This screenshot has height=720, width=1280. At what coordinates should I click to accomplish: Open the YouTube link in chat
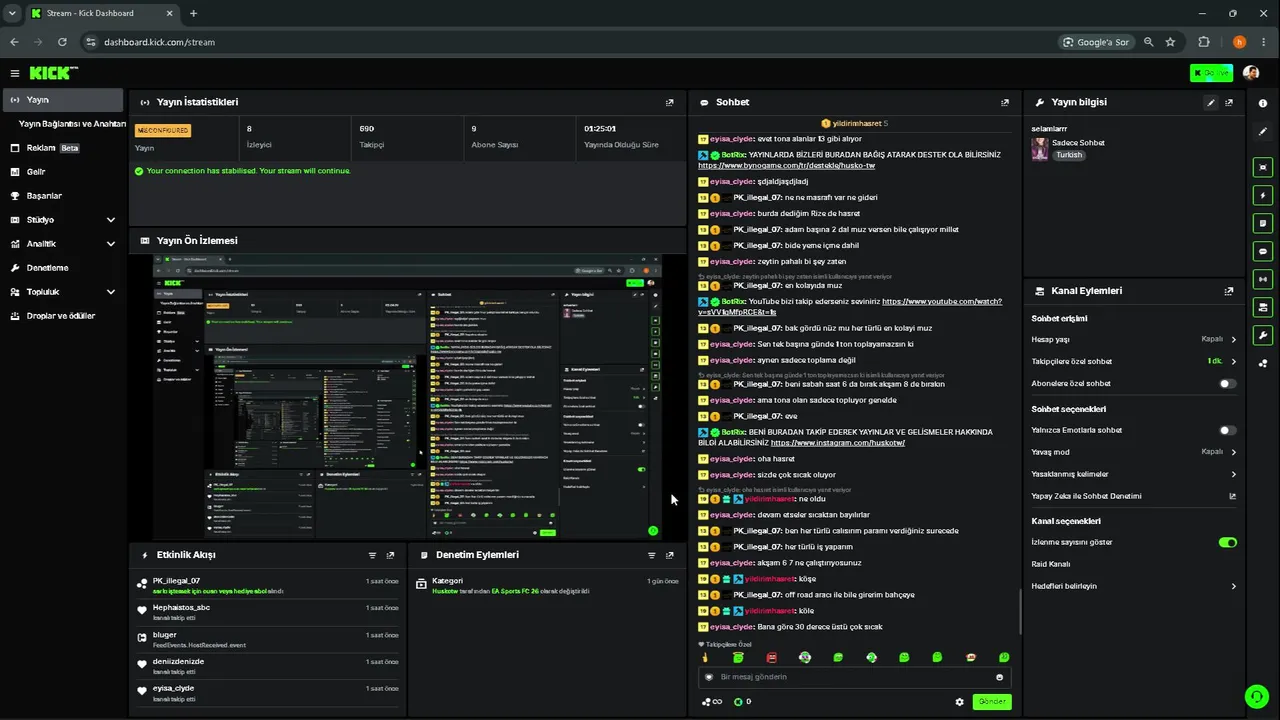(850, 307)
